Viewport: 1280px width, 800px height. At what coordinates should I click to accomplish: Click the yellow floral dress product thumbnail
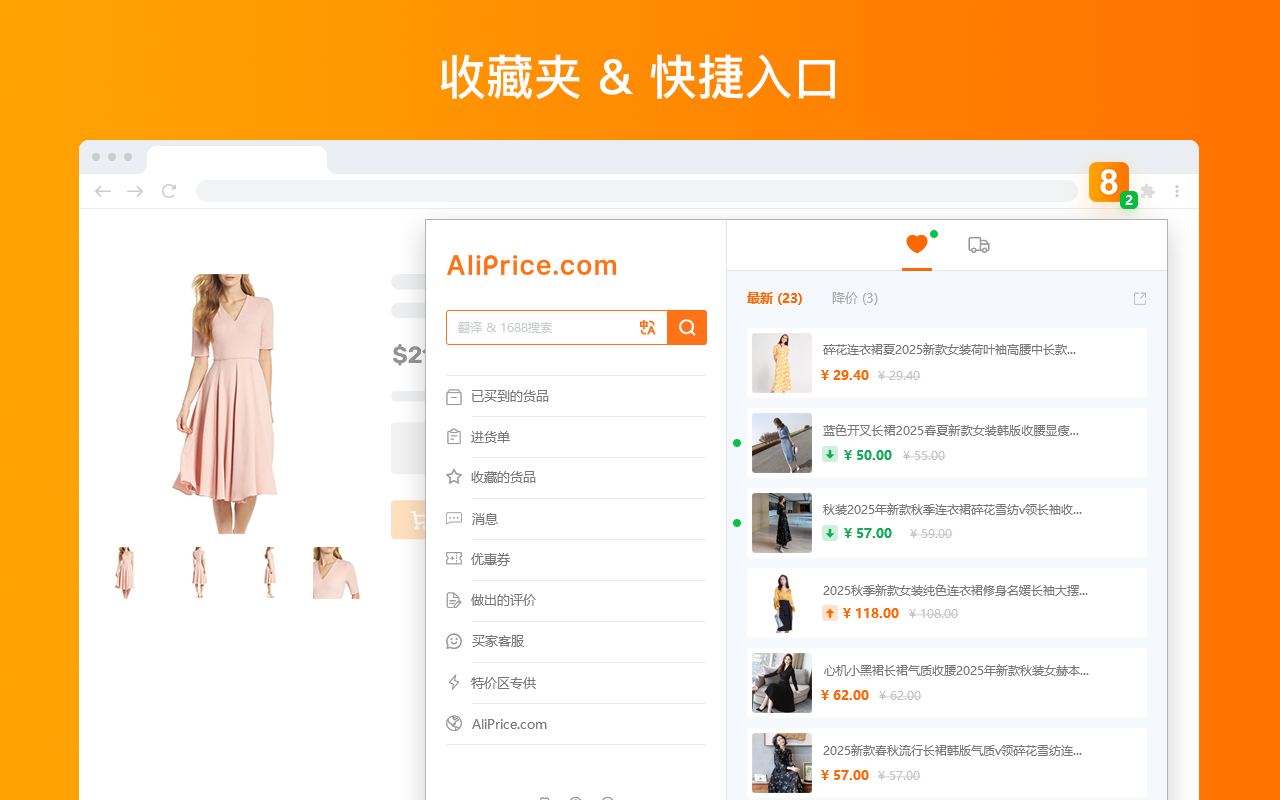781,362
